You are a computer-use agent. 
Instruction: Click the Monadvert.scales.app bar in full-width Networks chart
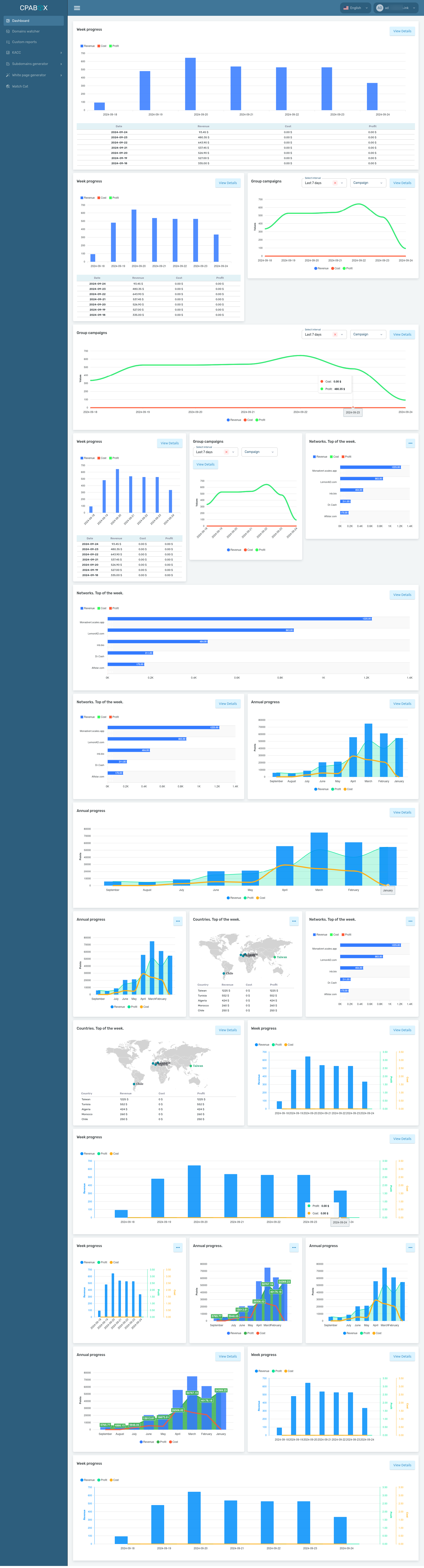coord(240,619)
